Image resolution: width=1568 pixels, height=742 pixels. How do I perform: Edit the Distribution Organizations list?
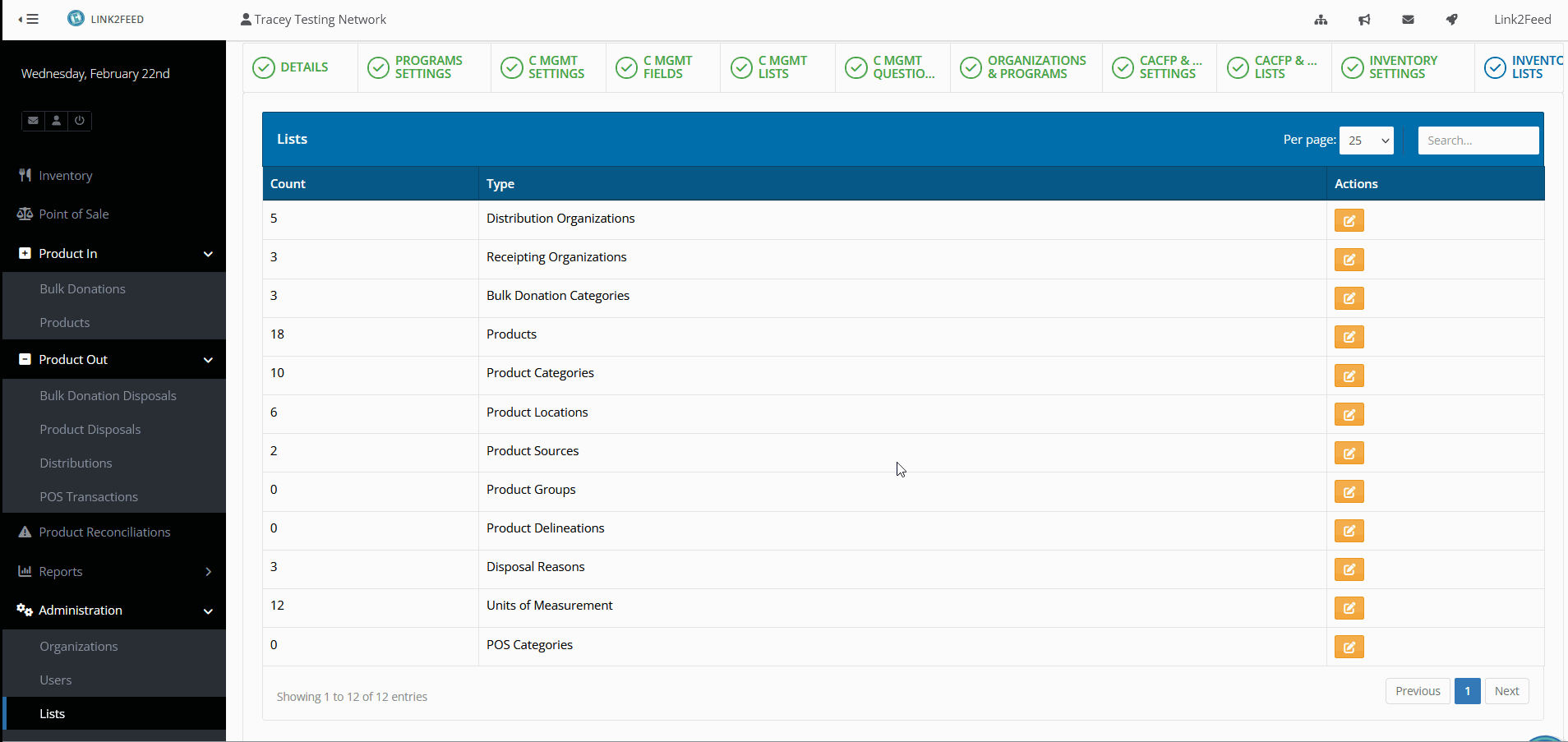pos(1349,220)
